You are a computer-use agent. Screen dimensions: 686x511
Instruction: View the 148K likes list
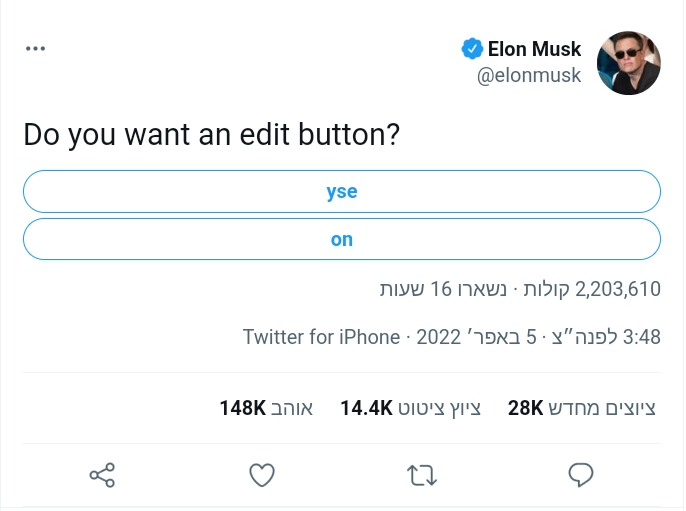(266, 408)
